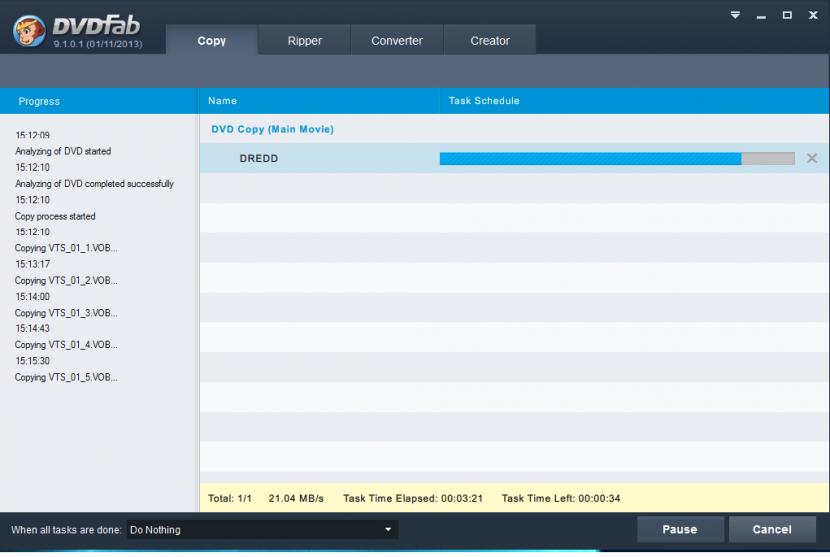Click log entry 'Copying VTS_01_3.VOB...'

(x=66, y=313)
